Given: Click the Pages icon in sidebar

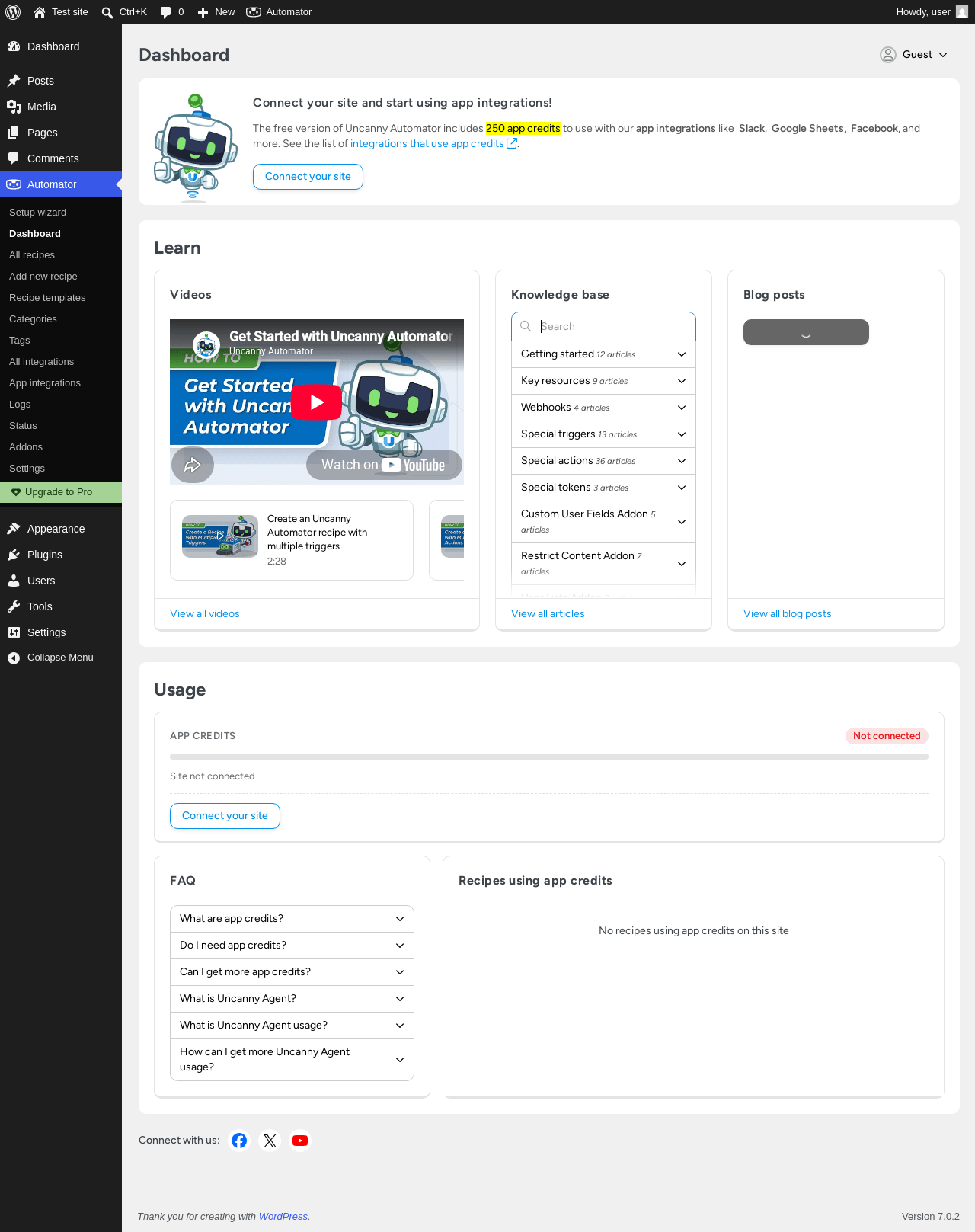Looking at the screenshot, I should 14,133.
